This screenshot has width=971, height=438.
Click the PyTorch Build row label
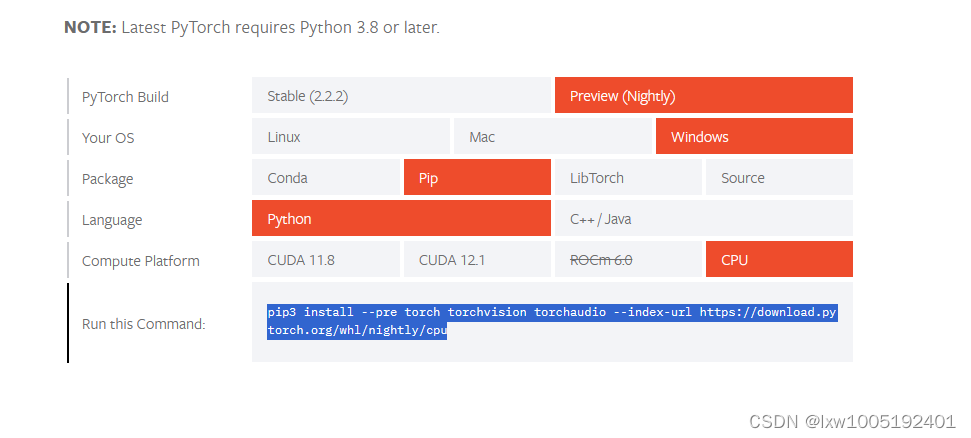125,97
